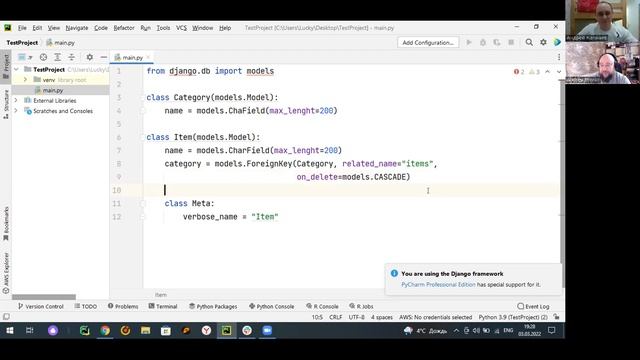Viewport: 640px width, 360px height.
Task: Toggle the AWS Explorer sidebar tab
Action: pos(6,273)
